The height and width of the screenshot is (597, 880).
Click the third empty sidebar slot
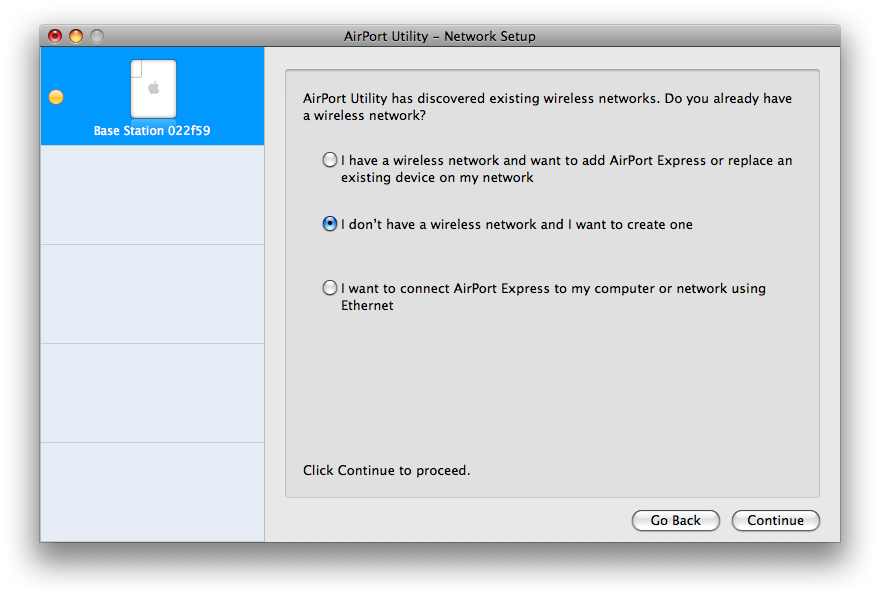(x=152, y=393)
